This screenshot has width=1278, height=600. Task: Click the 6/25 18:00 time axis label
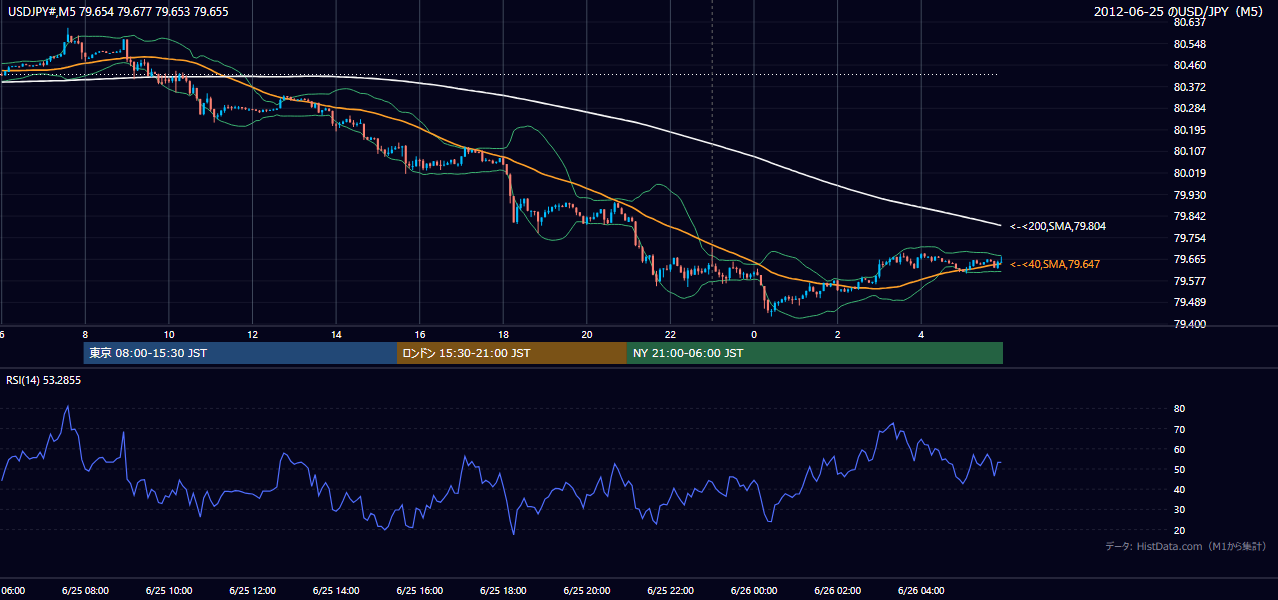(503, 590)
